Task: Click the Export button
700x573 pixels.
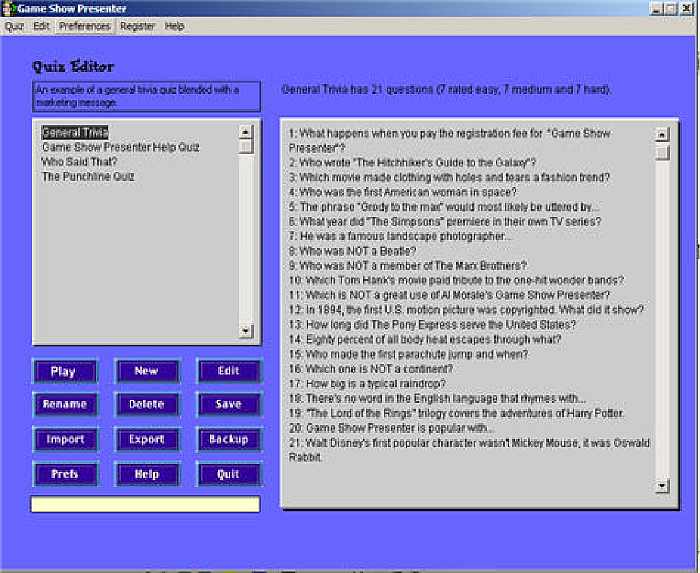Action: tap(147, 440)
